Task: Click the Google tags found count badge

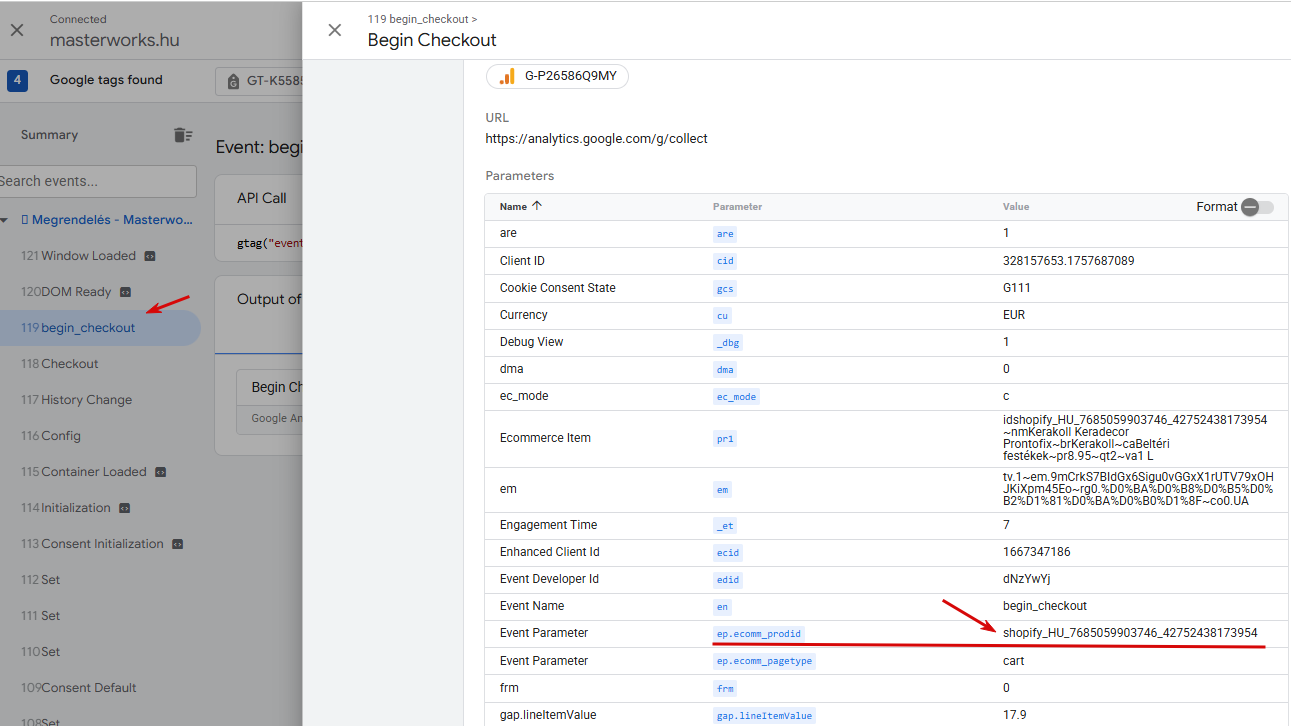Action: 17,81
